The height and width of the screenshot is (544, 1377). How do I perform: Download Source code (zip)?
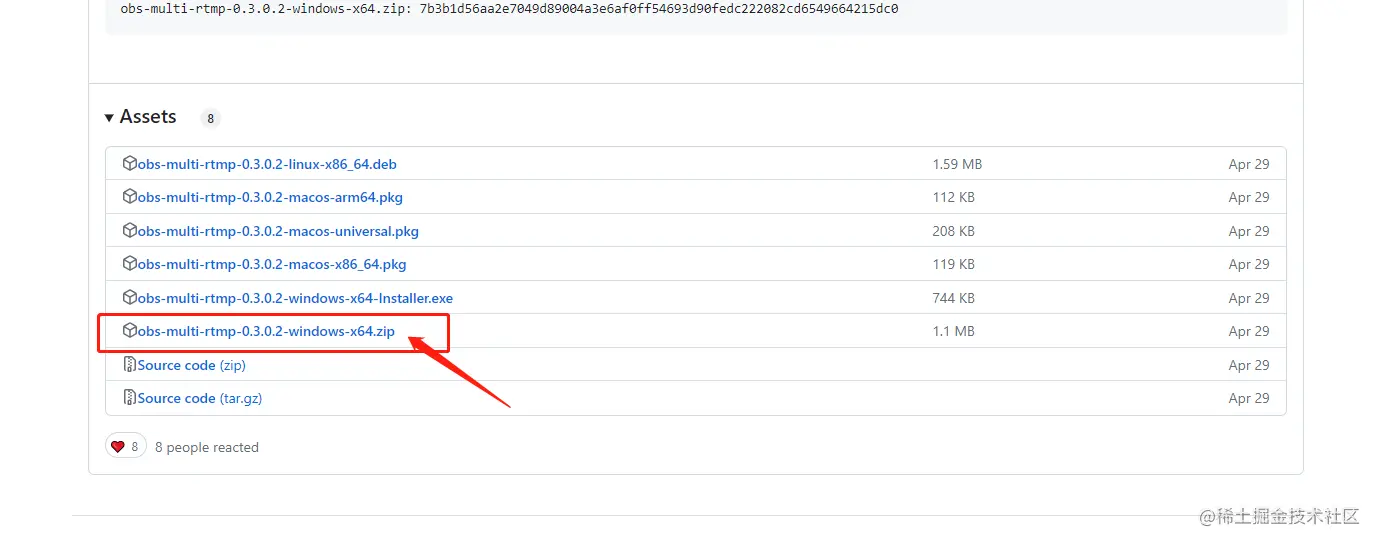(192, 365)
